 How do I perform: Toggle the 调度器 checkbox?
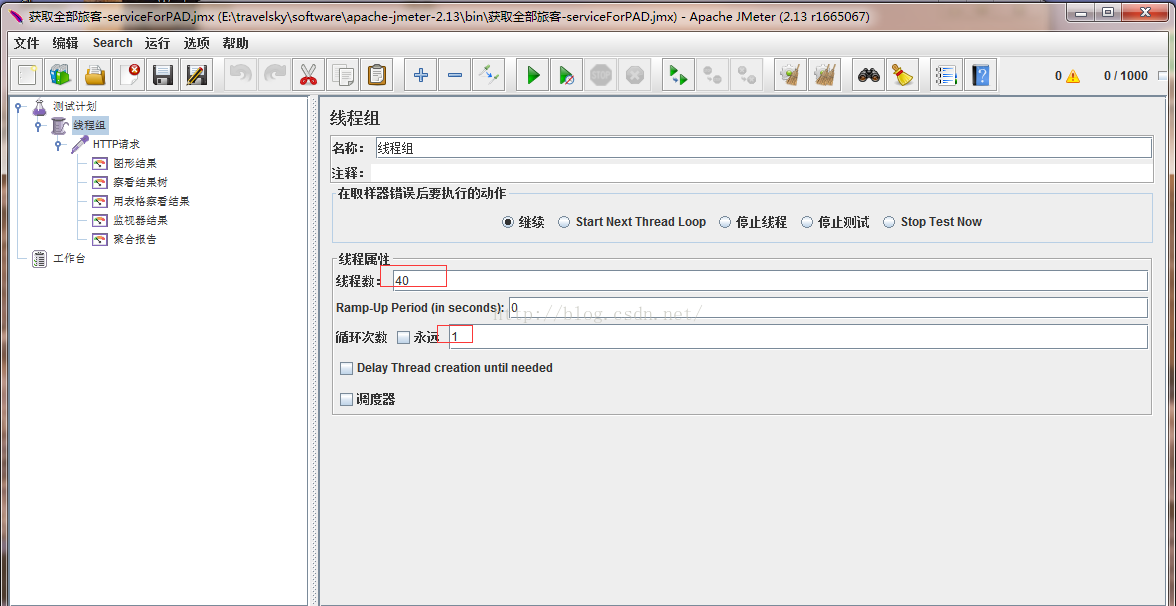[346, 400]
